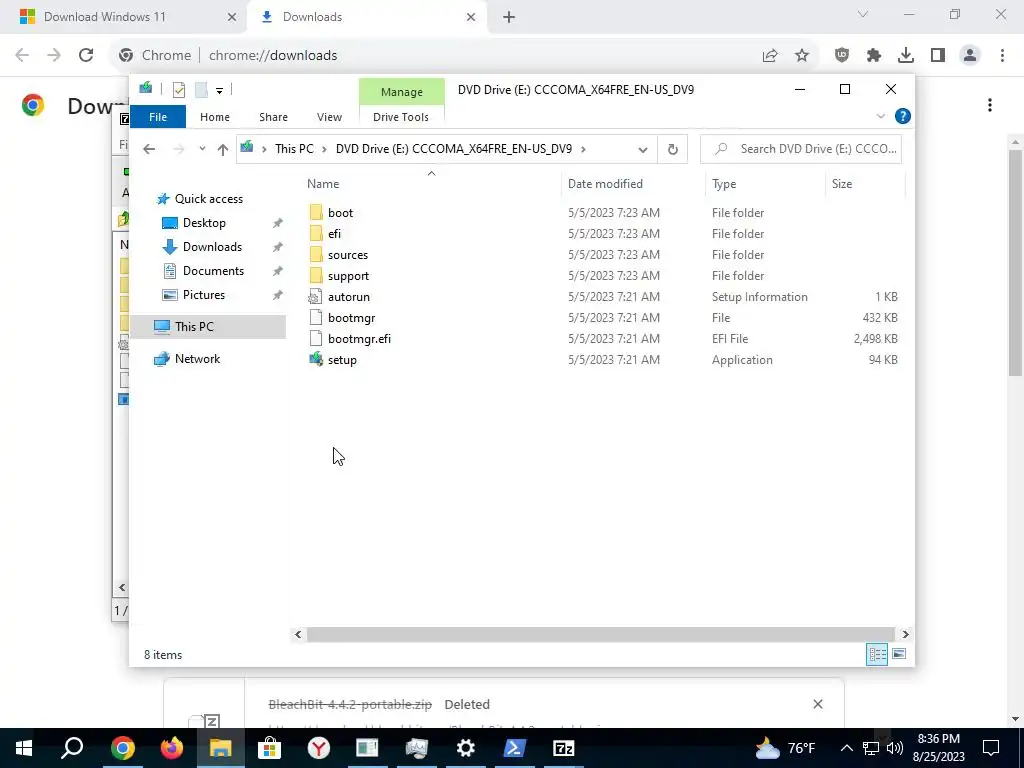This screenshot has height=768, width=1024.
Task: Open Chrome tab search dropdown
Action: pos(863,14)
